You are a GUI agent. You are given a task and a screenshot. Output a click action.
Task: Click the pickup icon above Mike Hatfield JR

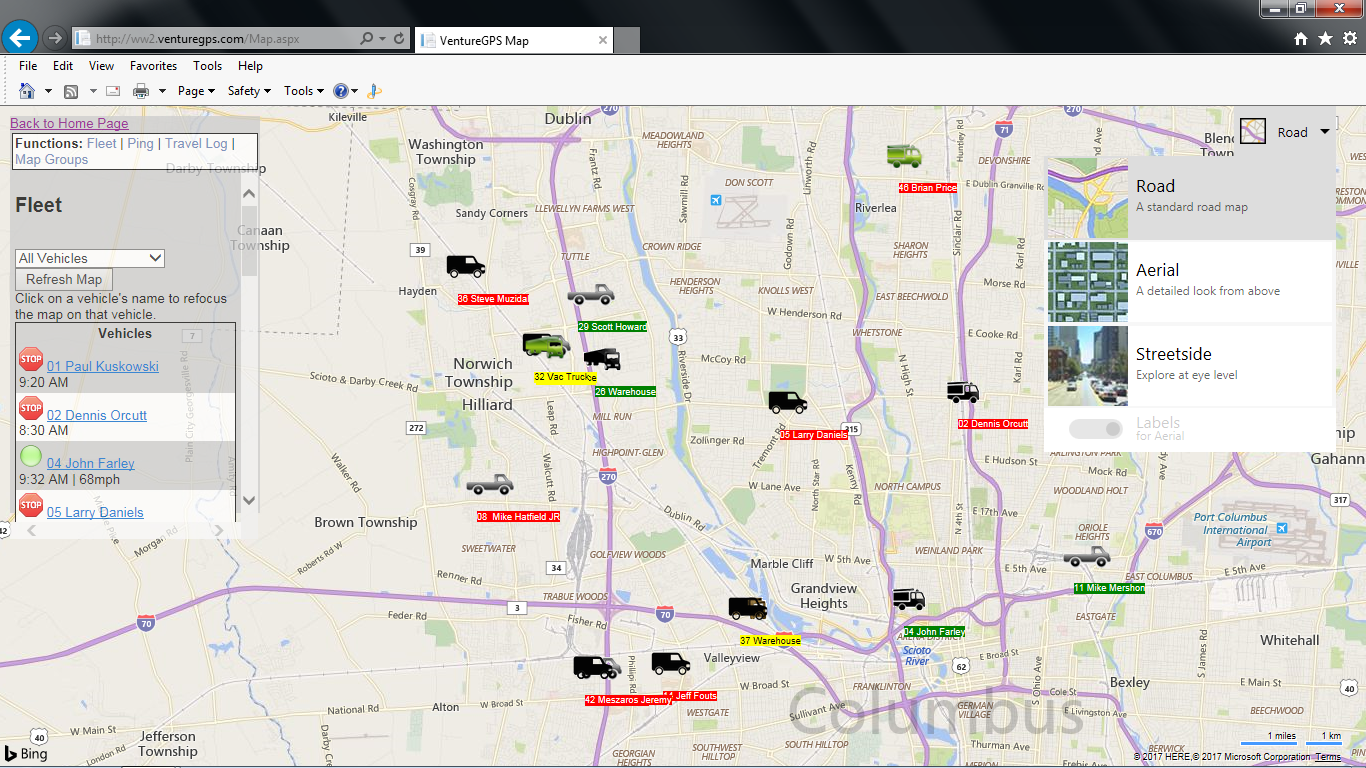coord(489,485)
